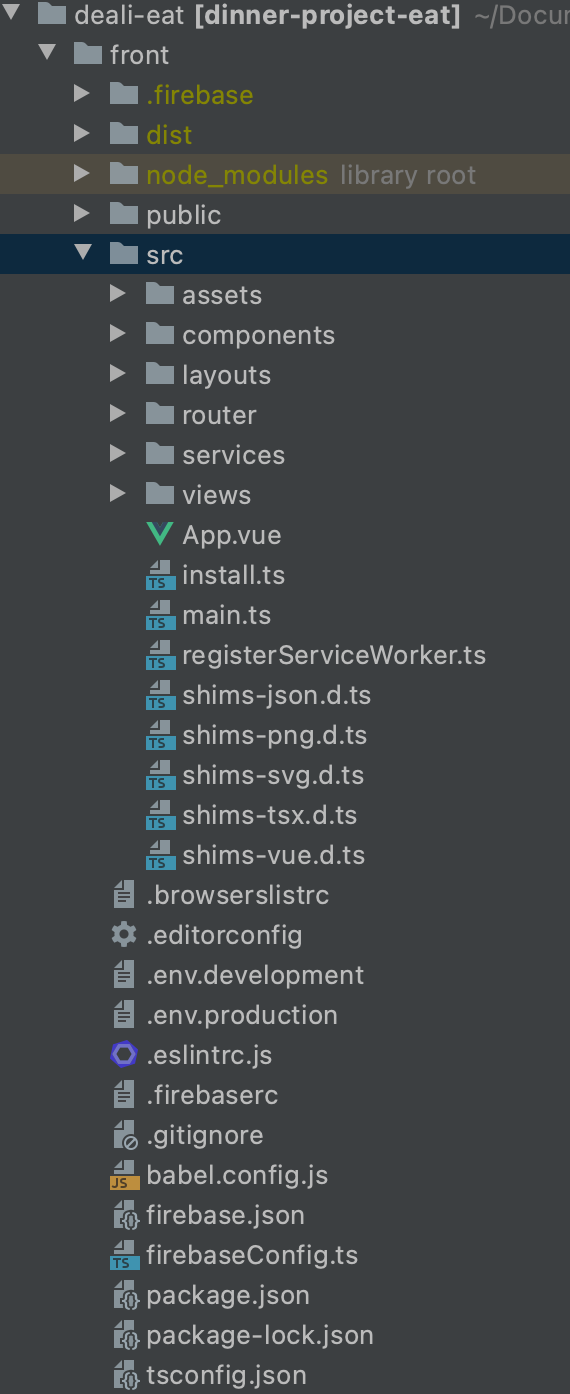Collapse the src folder arrow

click(x=82, y=254)
